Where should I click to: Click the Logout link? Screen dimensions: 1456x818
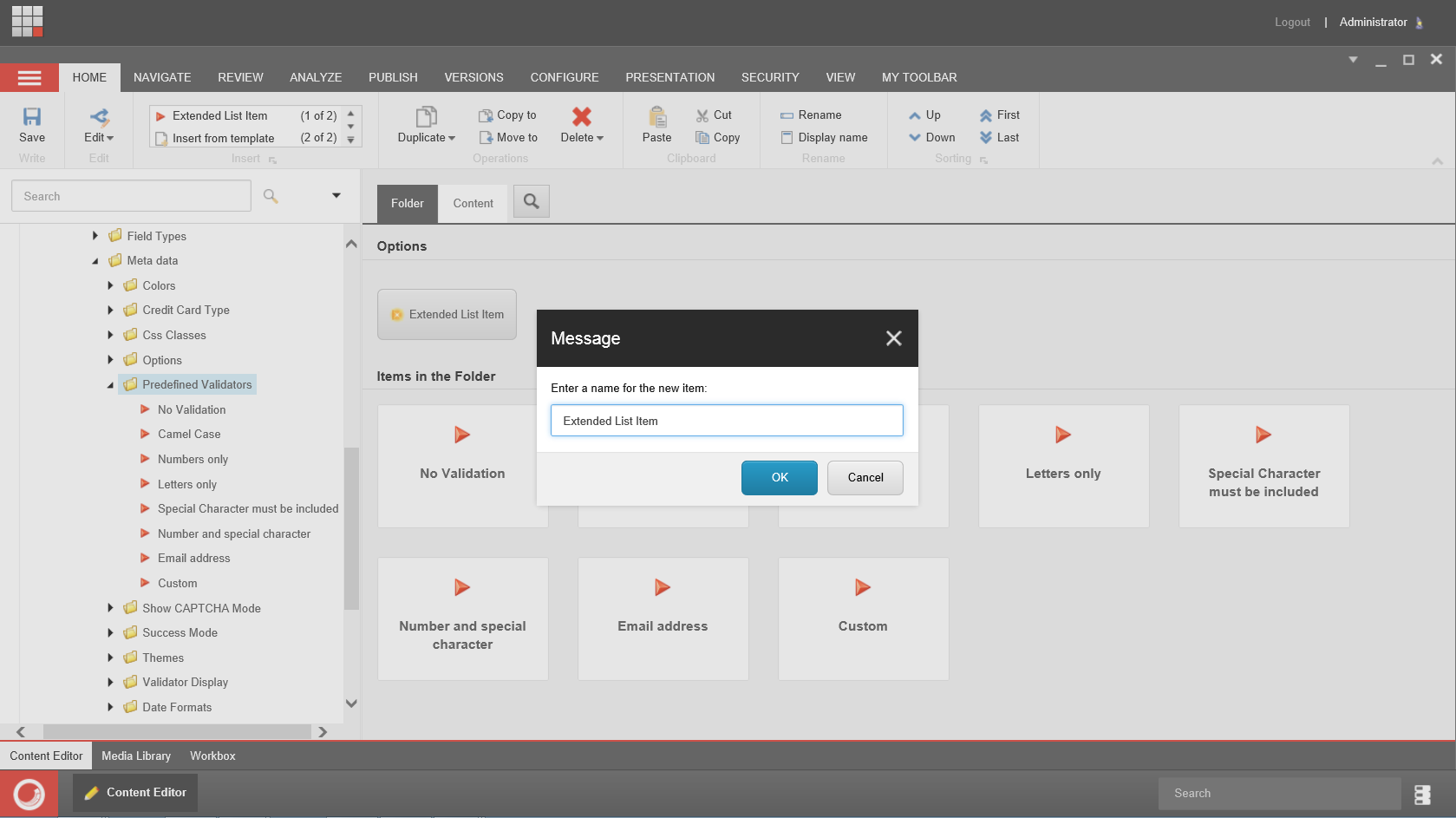[x=1292, y=23]
